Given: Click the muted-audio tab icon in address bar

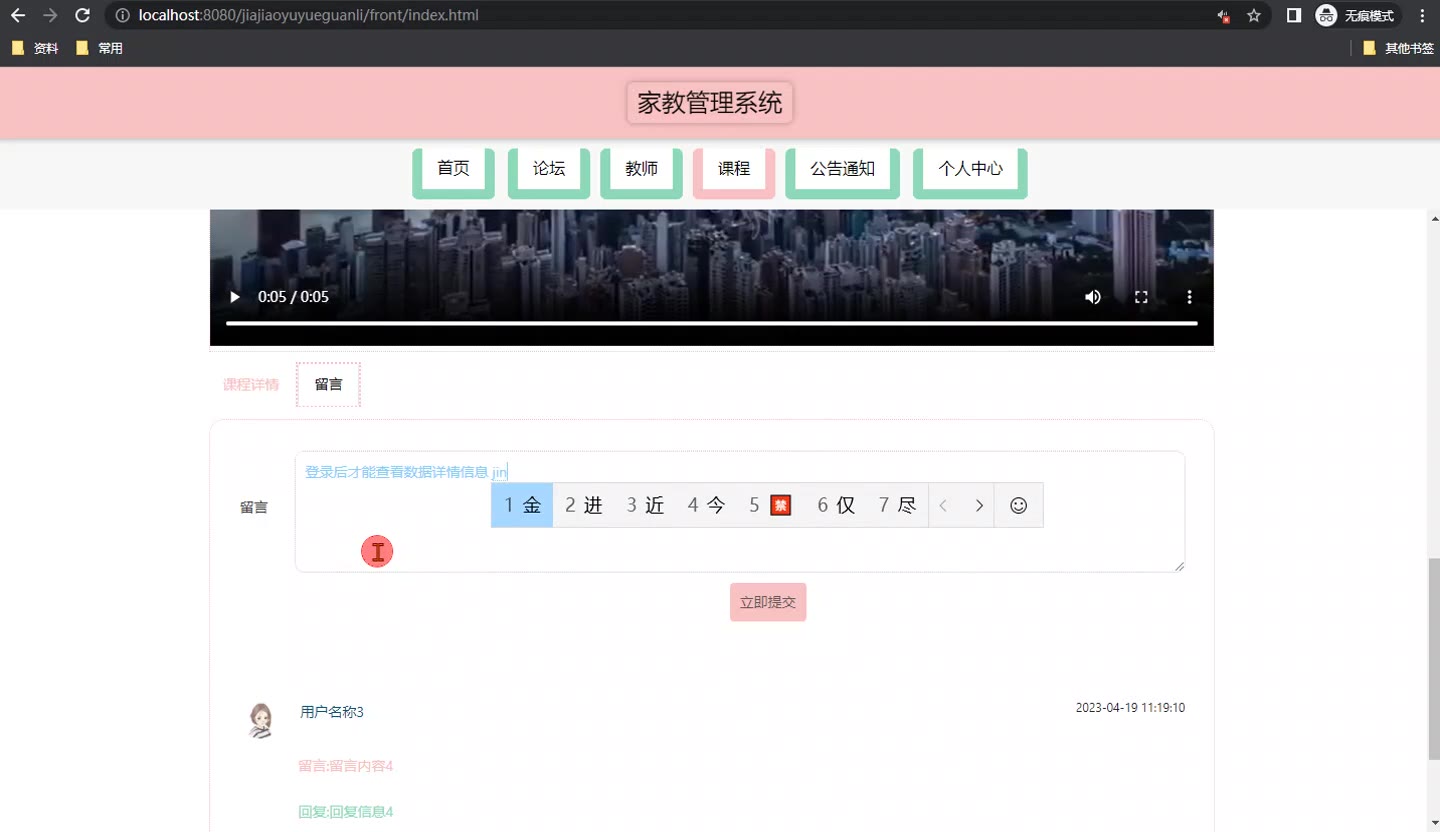Looking at the screenshot, I should pos(1223,16).
